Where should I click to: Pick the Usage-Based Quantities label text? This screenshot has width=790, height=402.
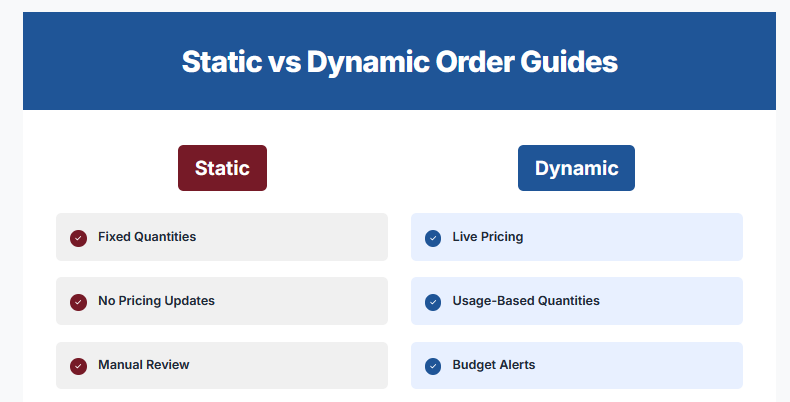[526, 301]
